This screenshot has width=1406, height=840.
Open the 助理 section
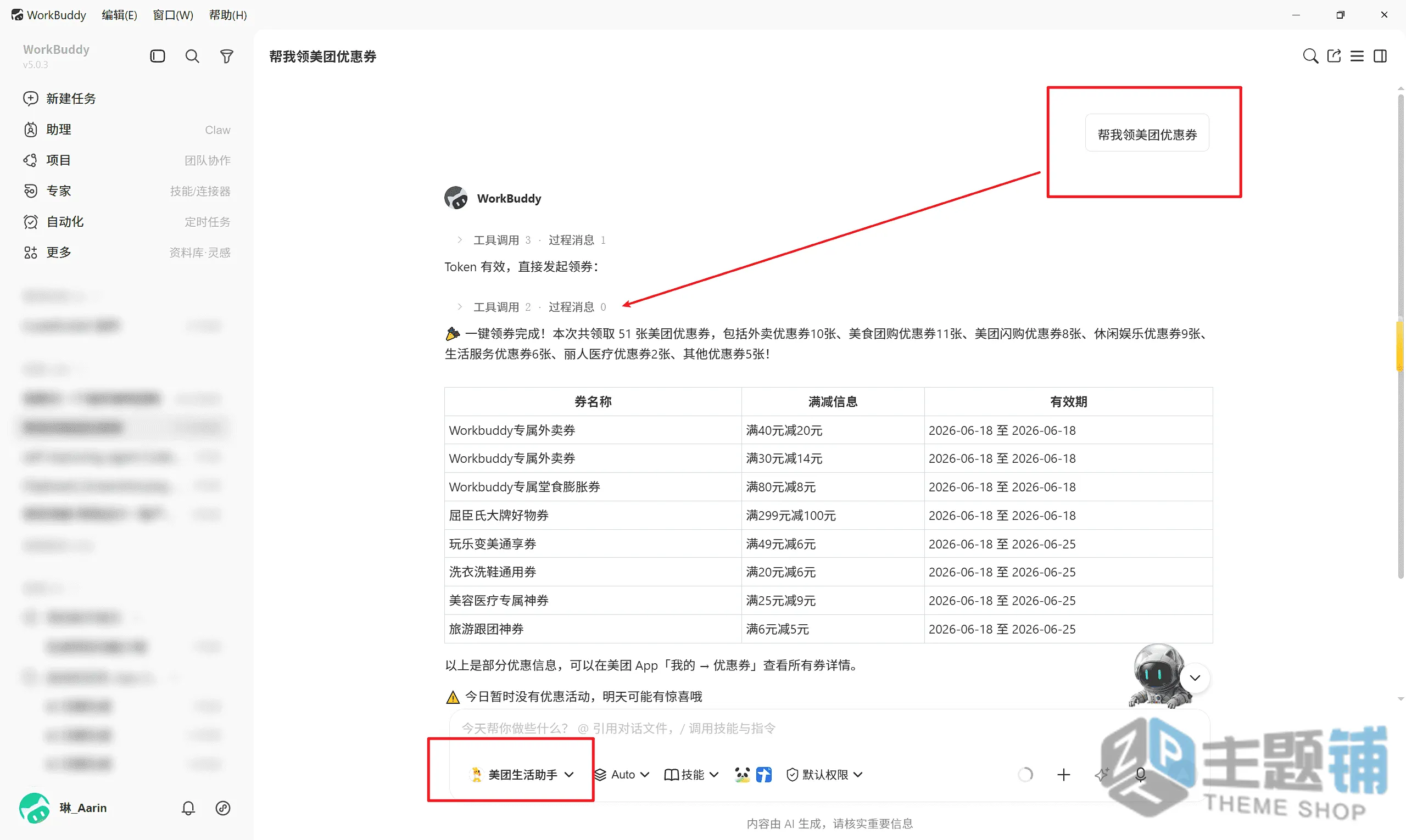(126, 130)
